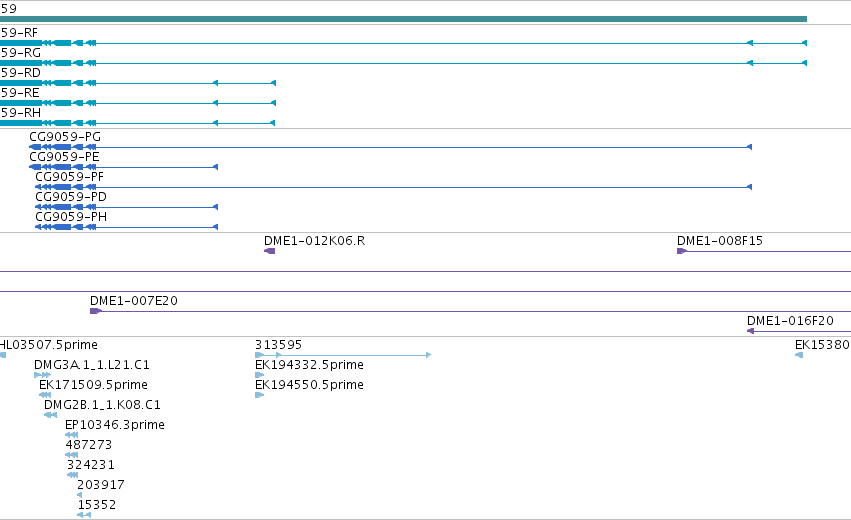Click the HL03507.5prime EST label
Screen dimensions: 851x520
point(49,345)
